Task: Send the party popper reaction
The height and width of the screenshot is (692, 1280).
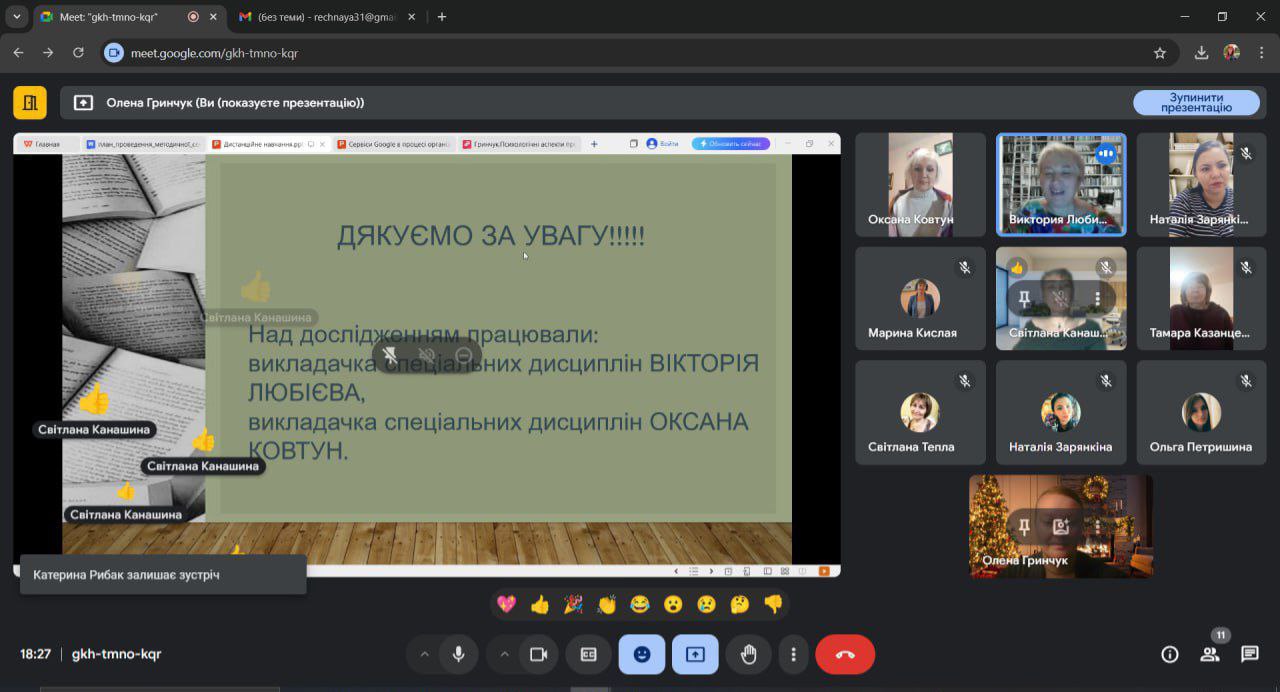Action: pos(573,604)
